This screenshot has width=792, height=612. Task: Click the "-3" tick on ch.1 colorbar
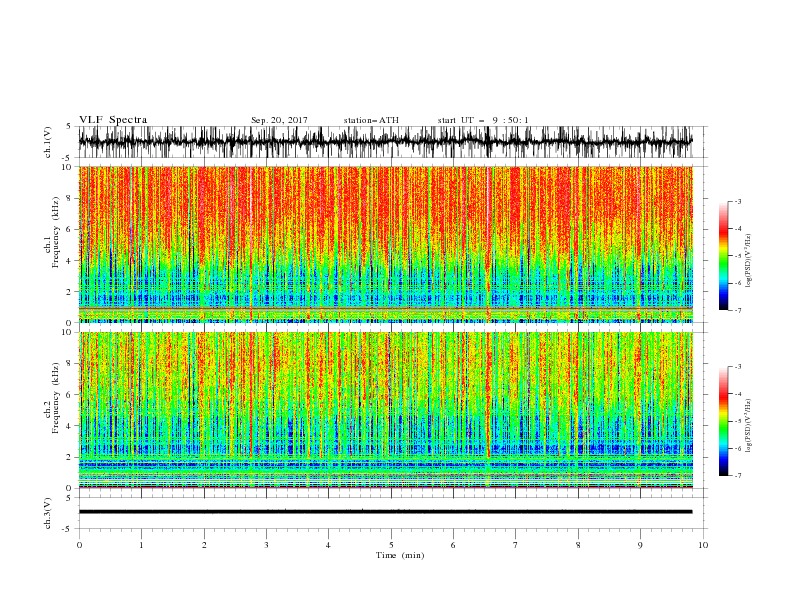[x=737, y=201]
